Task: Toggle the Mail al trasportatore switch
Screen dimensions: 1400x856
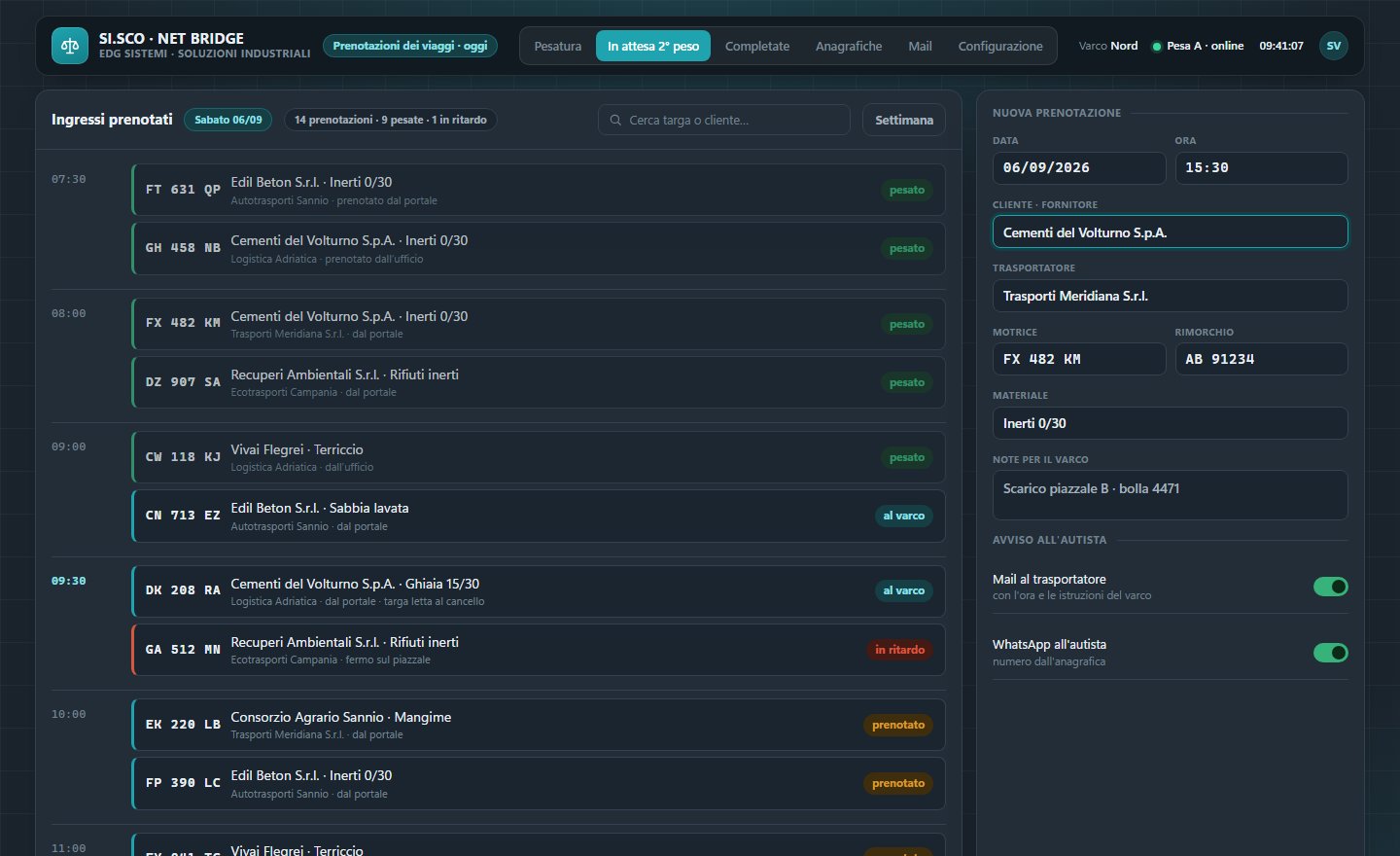Action: [x=1330, y=587]
